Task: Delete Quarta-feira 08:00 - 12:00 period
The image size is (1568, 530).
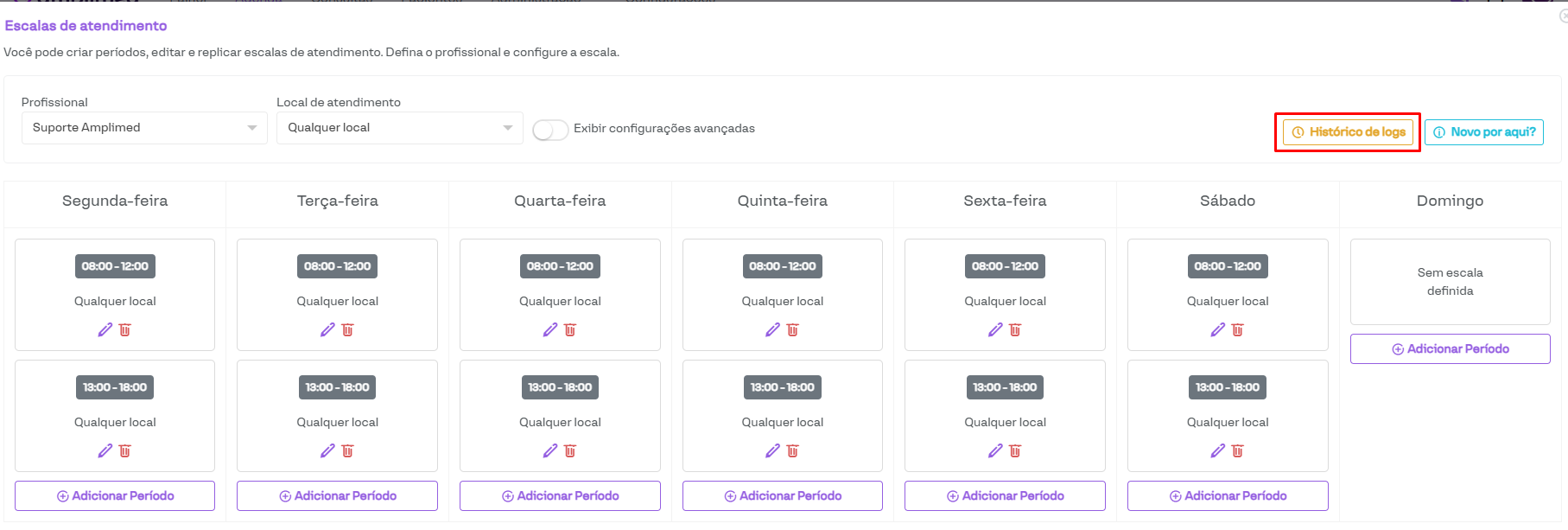Action: (x=570, y=329)
